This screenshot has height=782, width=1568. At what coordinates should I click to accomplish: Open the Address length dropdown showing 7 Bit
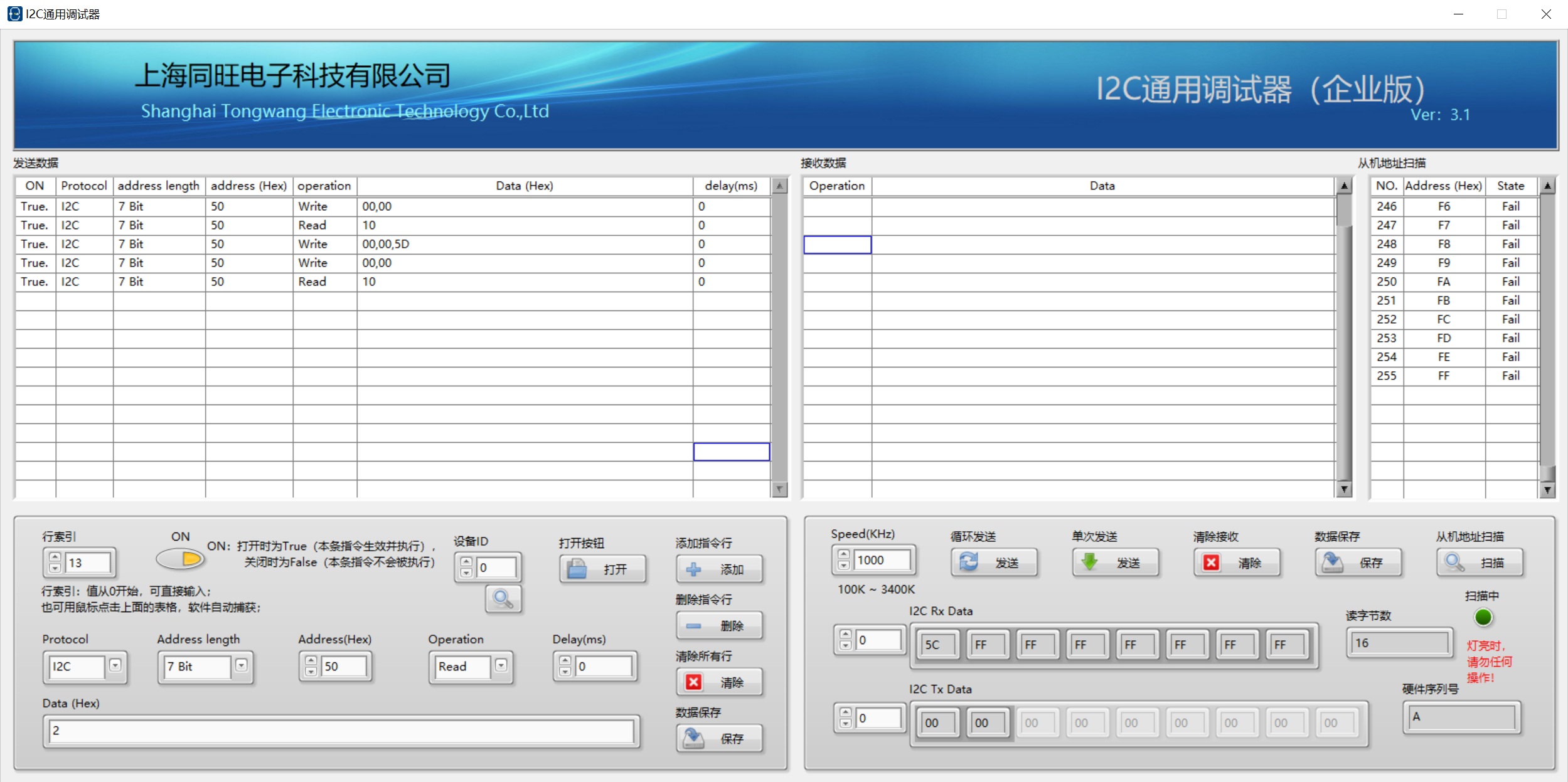242,665
